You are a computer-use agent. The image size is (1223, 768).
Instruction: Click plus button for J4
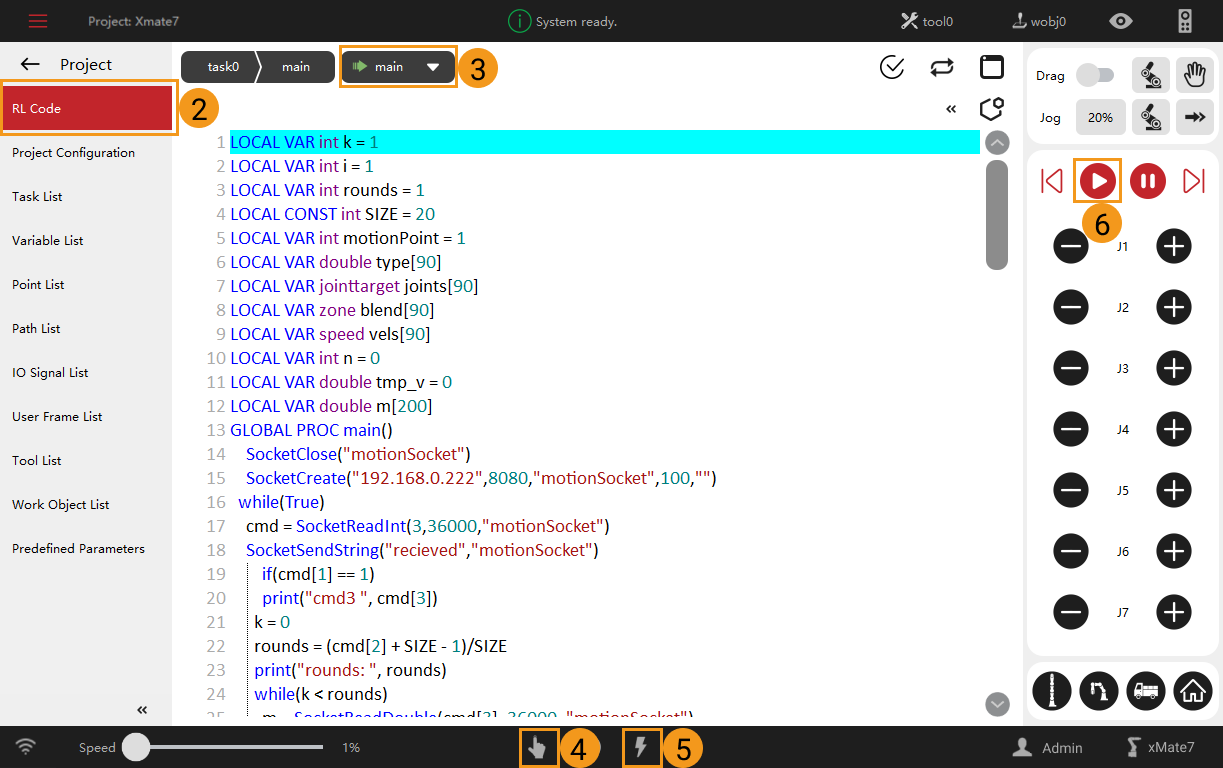(x=1174, y=429)
